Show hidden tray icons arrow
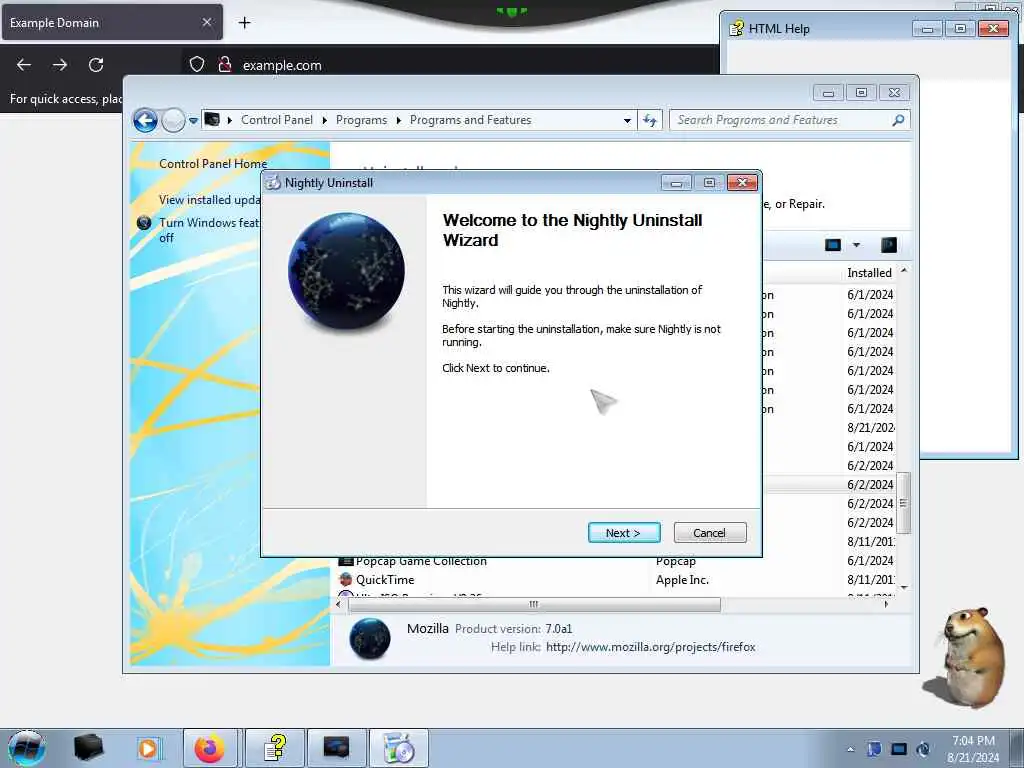This screenshot has width=1024, height=768. 850,749
